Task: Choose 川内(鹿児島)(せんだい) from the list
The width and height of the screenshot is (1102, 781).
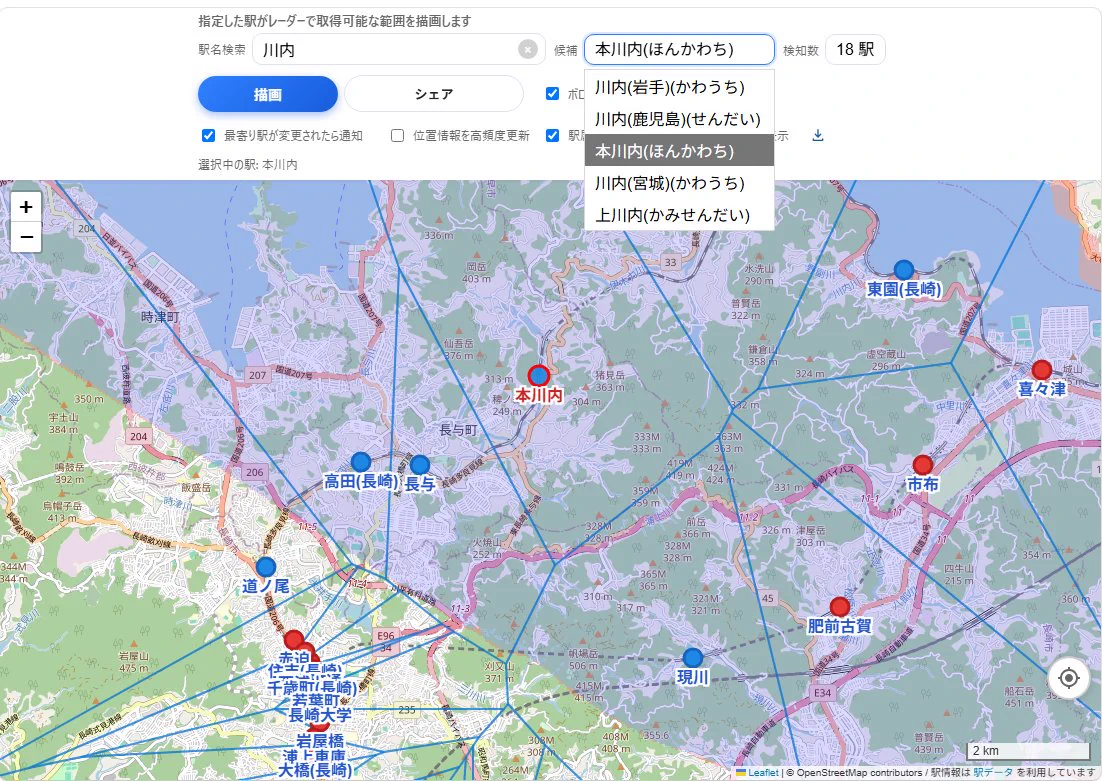Action: [x=679, y=119]
